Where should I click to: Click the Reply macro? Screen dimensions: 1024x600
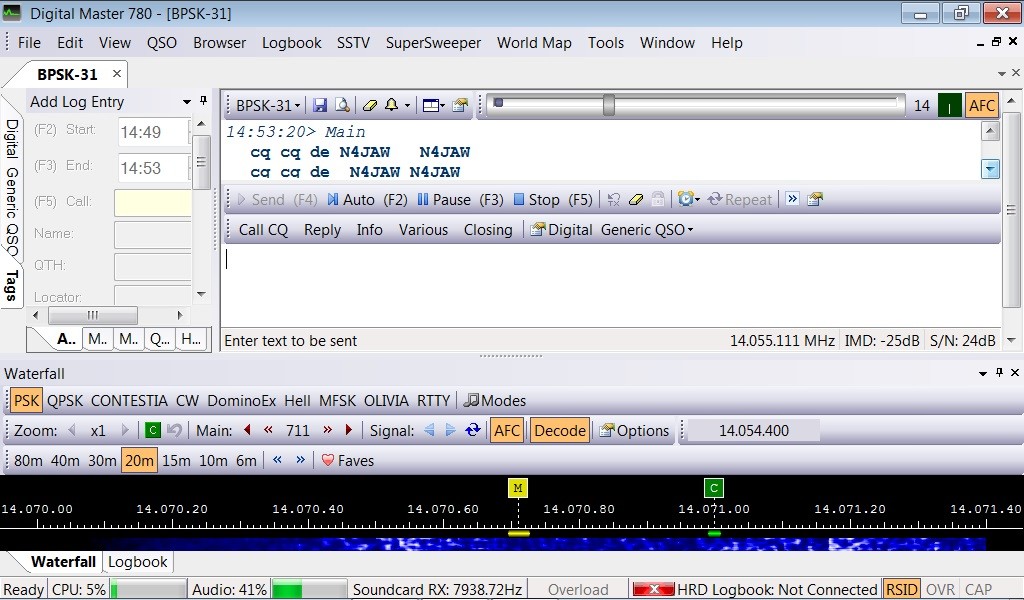tap(323, 230)
